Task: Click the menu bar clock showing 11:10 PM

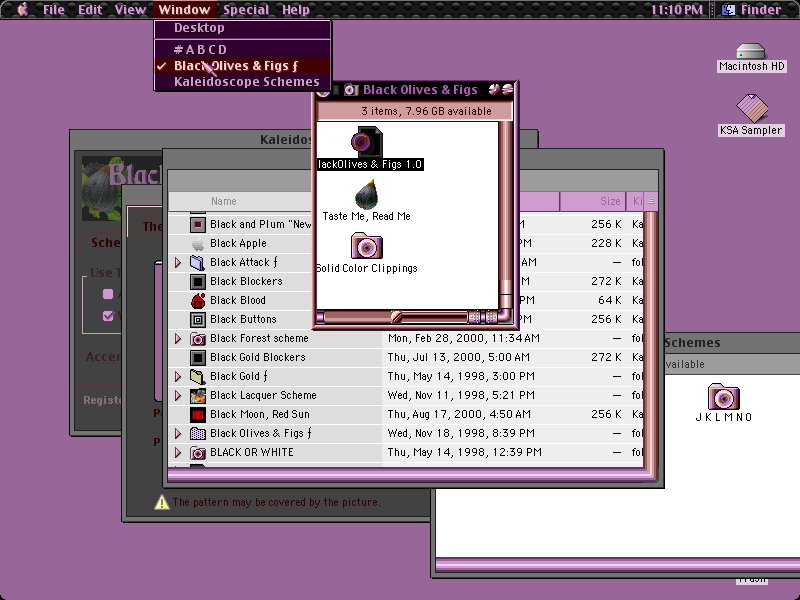Action: pyautogui.click(x=677, y=9)
